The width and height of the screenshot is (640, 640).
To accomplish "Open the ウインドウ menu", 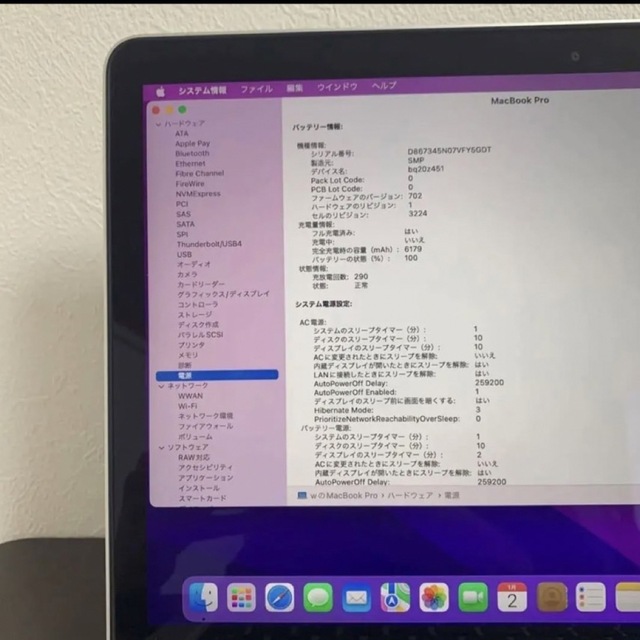I will point(337,87).
